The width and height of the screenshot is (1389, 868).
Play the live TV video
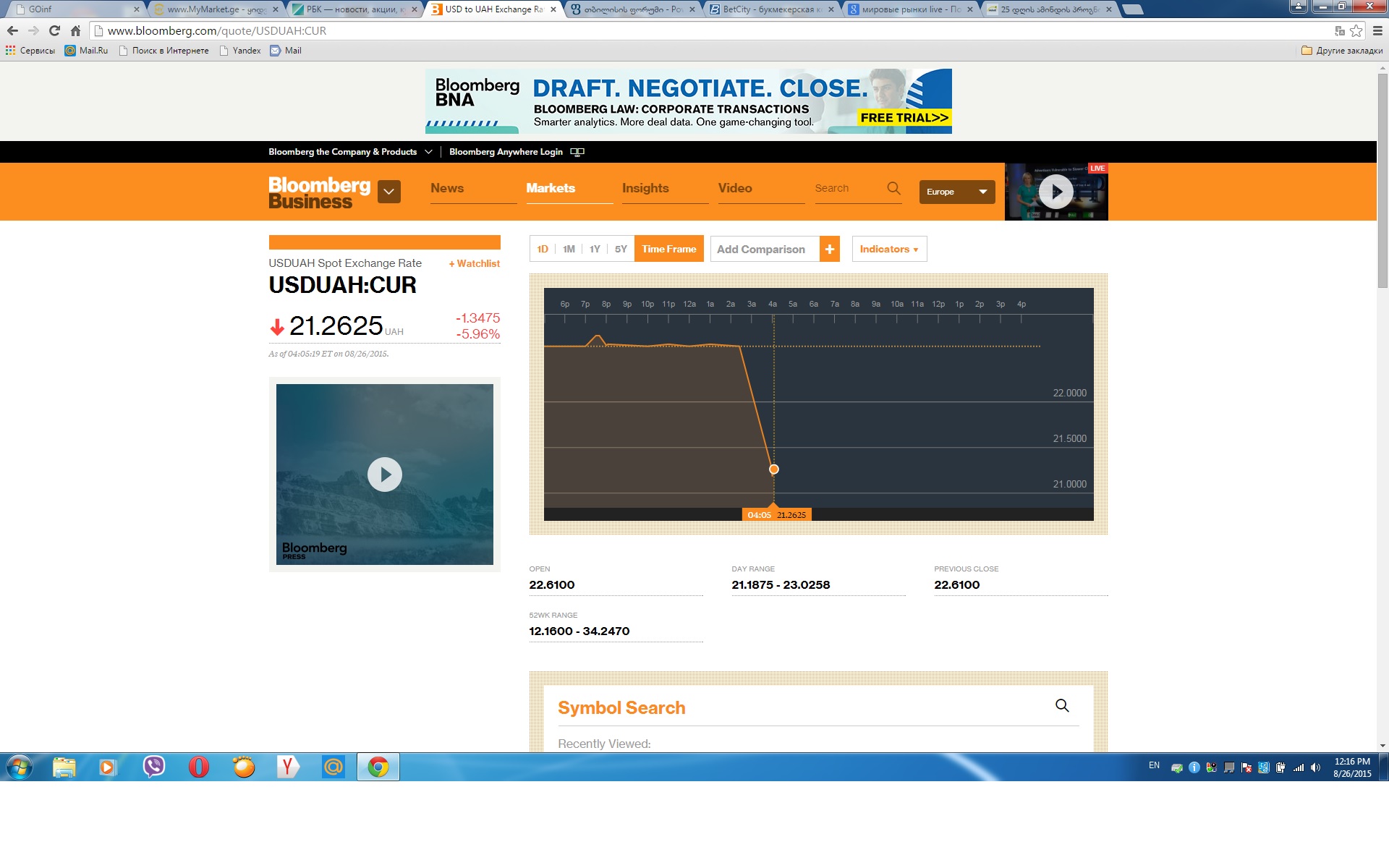pyautogui.click(x=1055, y=192)
